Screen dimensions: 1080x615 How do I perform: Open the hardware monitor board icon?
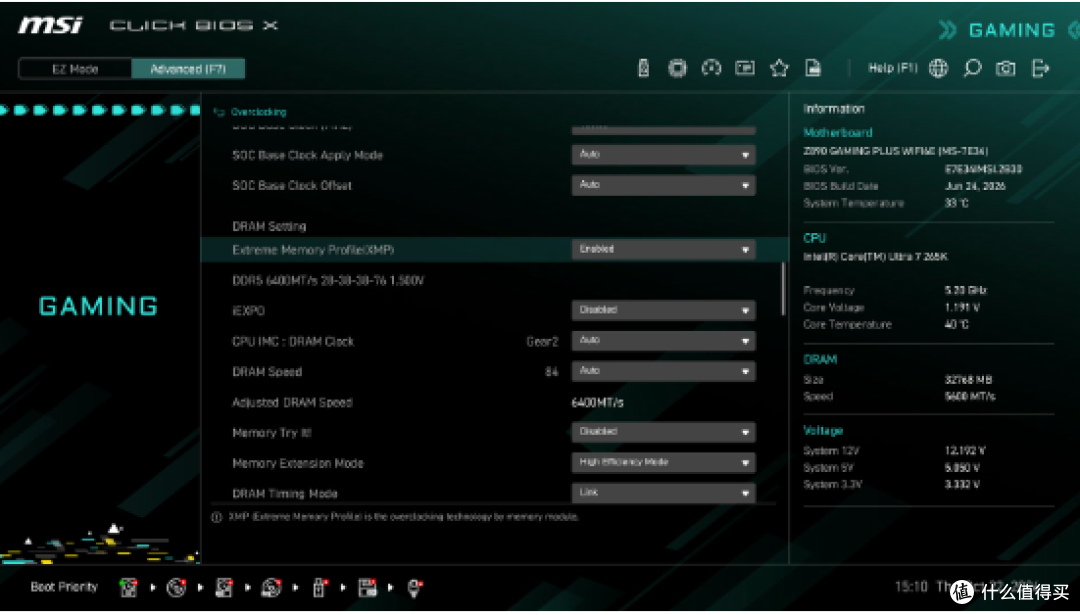745,68
